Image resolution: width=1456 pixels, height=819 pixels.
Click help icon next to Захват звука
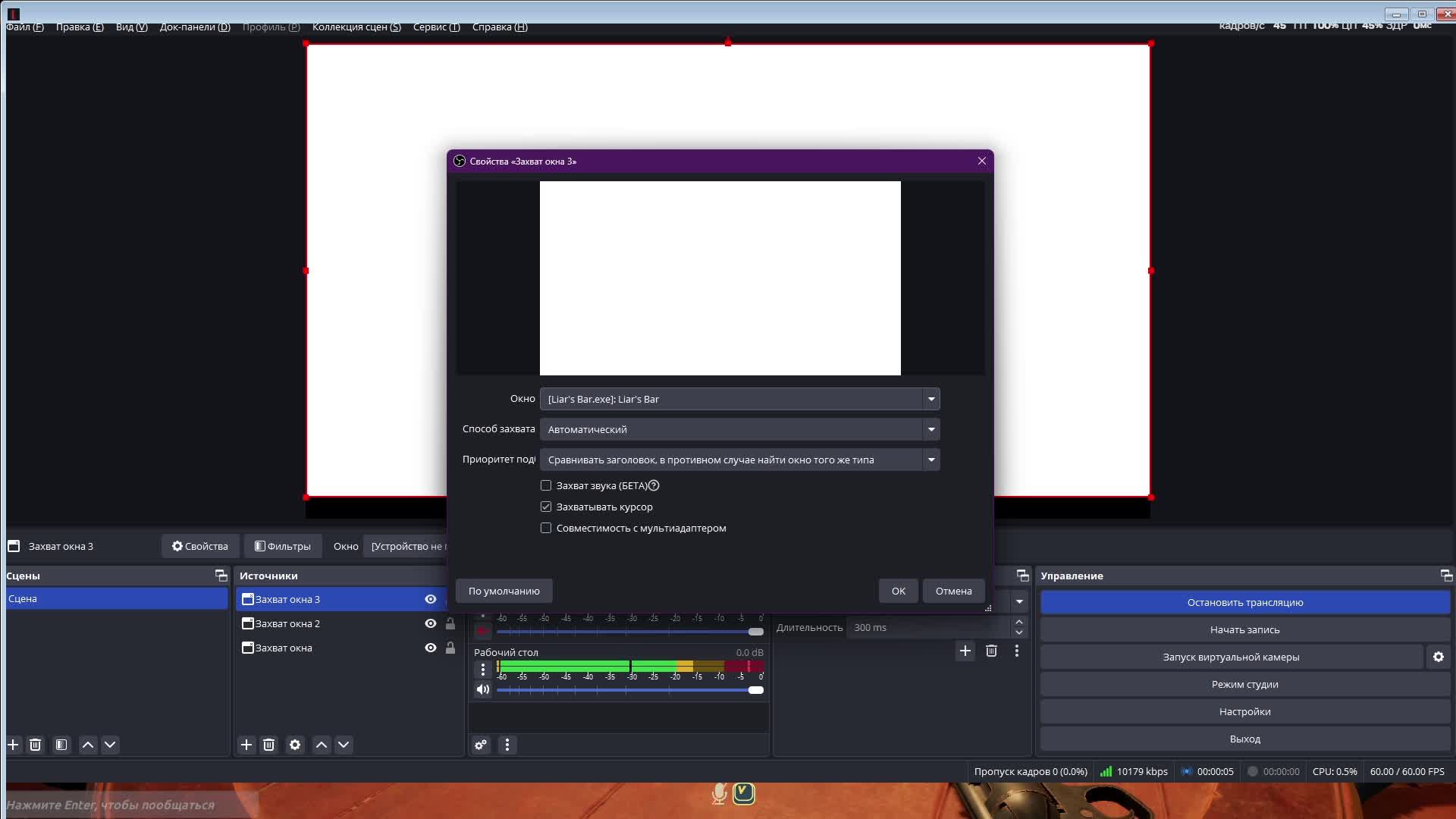pyautogui.click(x=654, y=485)
